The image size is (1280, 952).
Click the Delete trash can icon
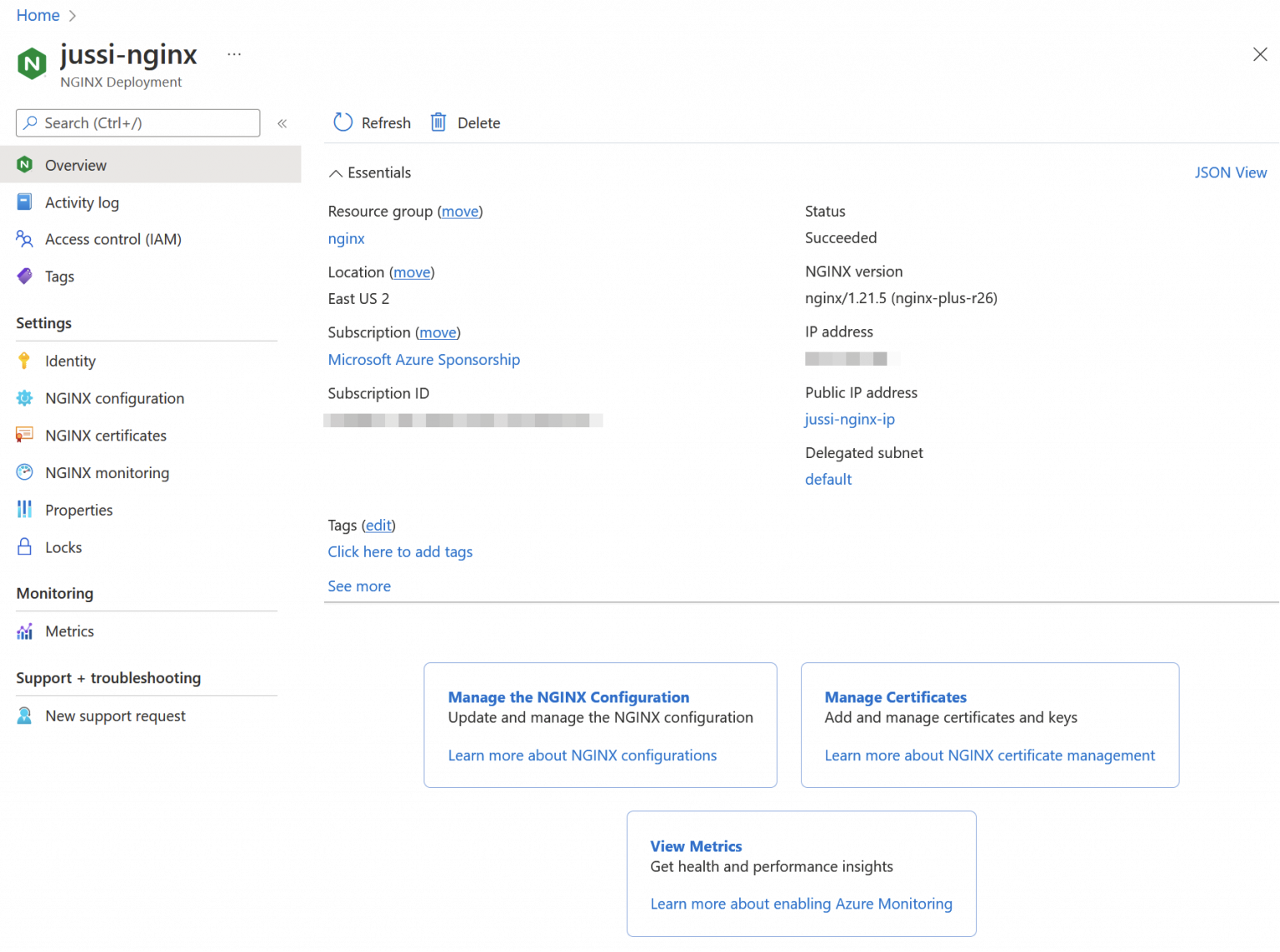(438, 122)
